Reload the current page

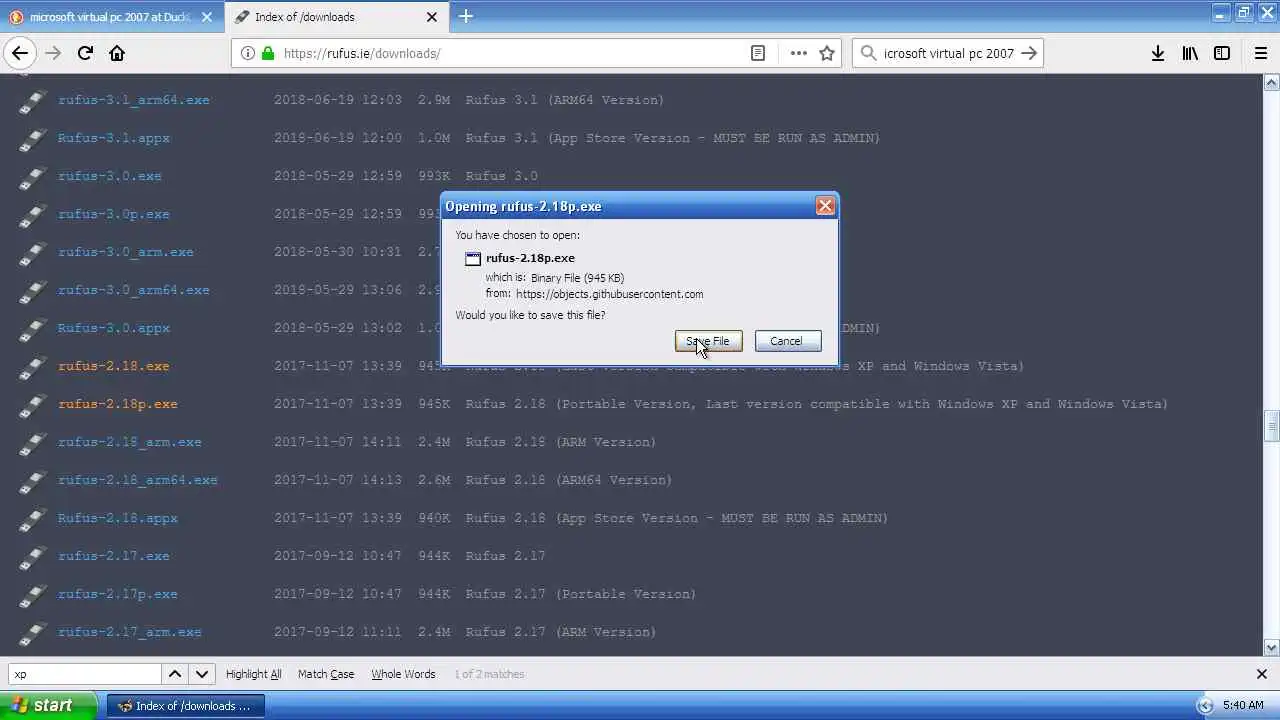85,53
